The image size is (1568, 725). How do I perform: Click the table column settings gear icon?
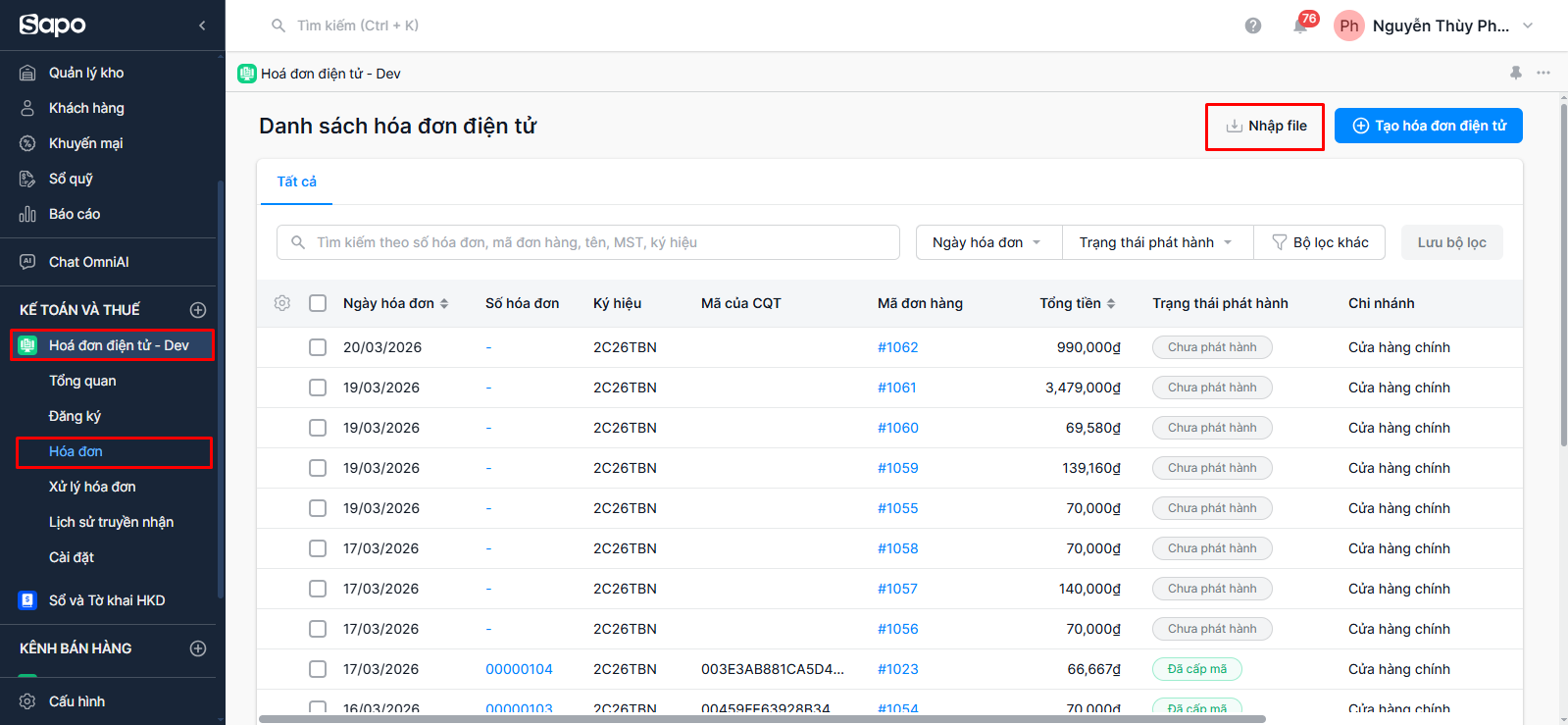282,303
